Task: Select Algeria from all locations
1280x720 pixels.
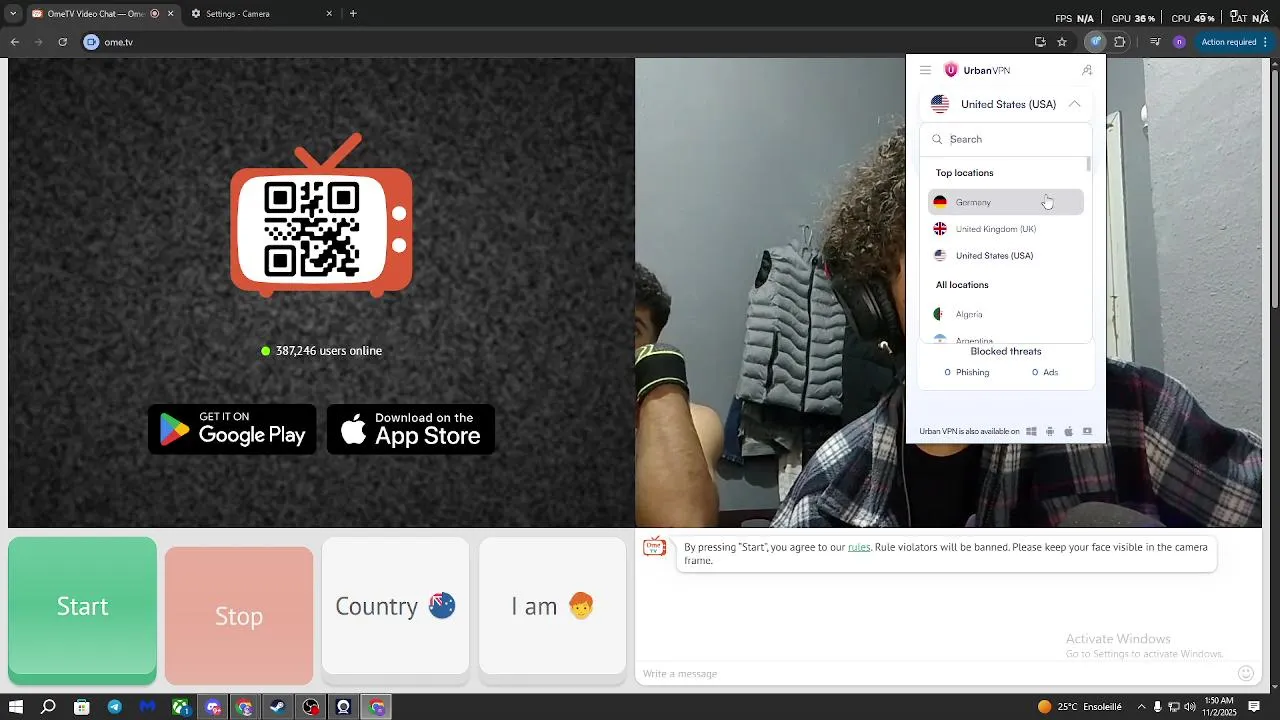Action: 1006,314
